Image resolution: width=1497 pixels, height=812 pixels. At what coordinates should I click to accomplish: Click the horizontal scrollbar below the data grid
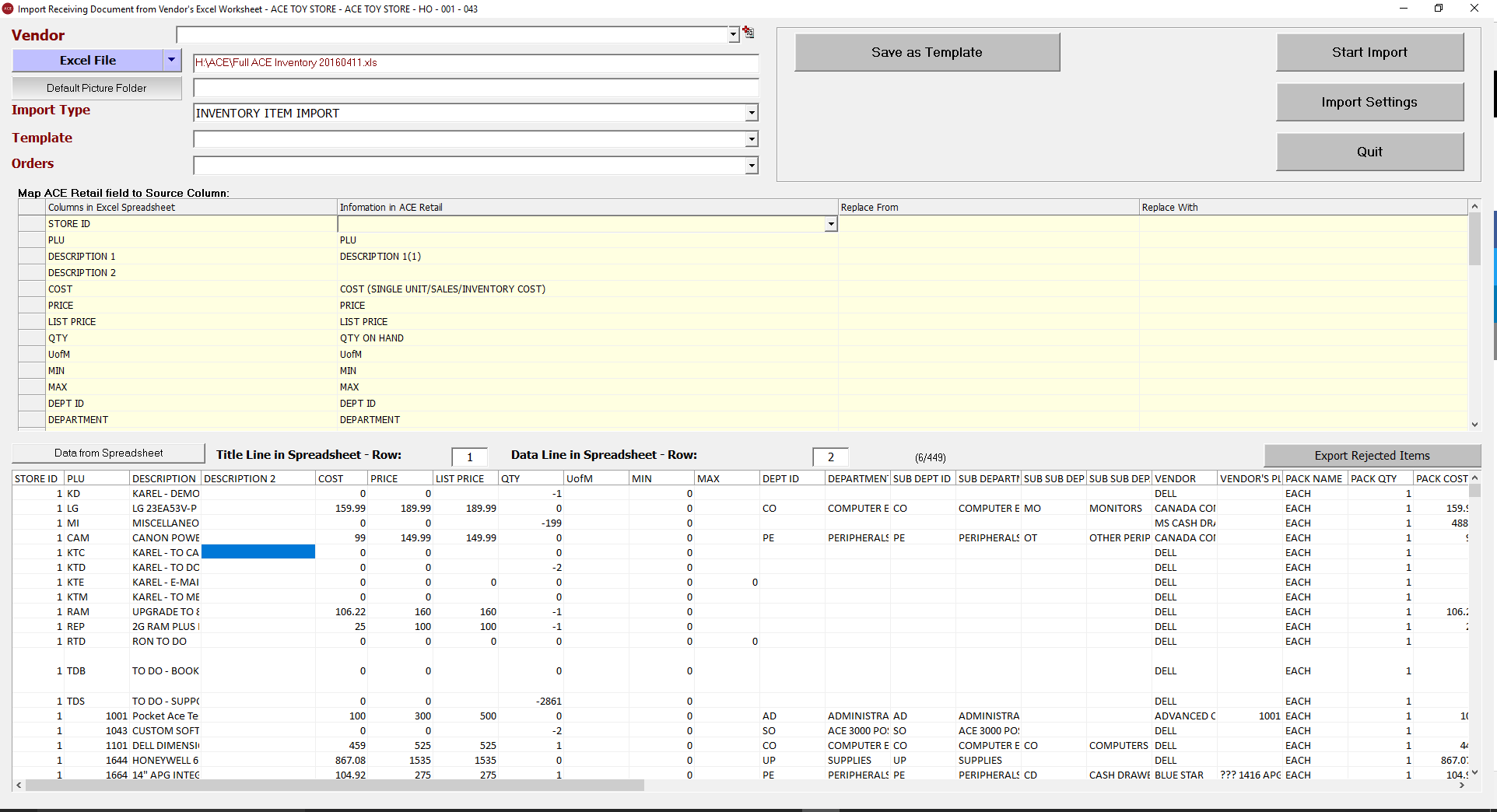(x=335, y=786)
